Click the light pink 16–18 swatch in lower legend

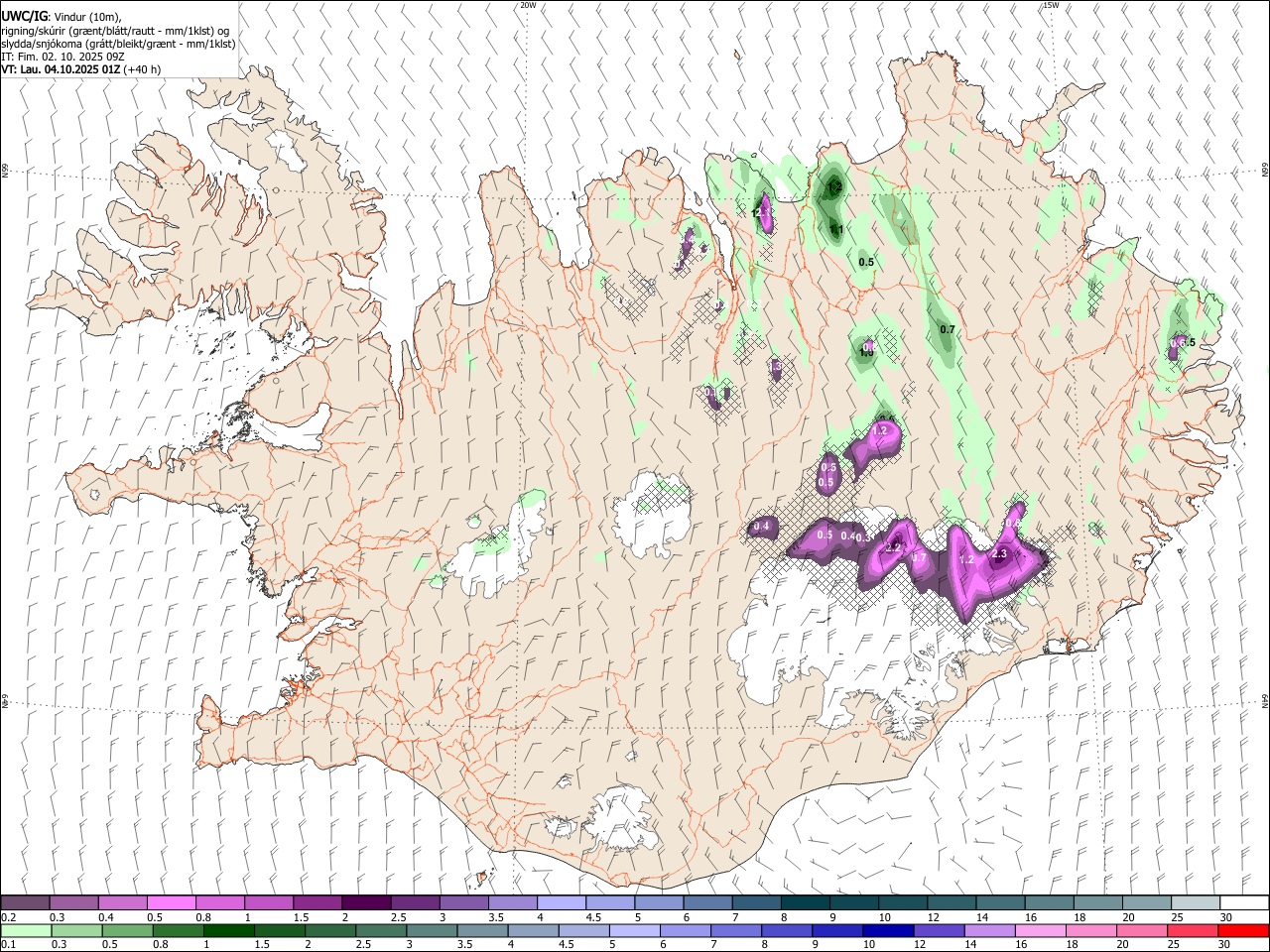coord(1040,931)
